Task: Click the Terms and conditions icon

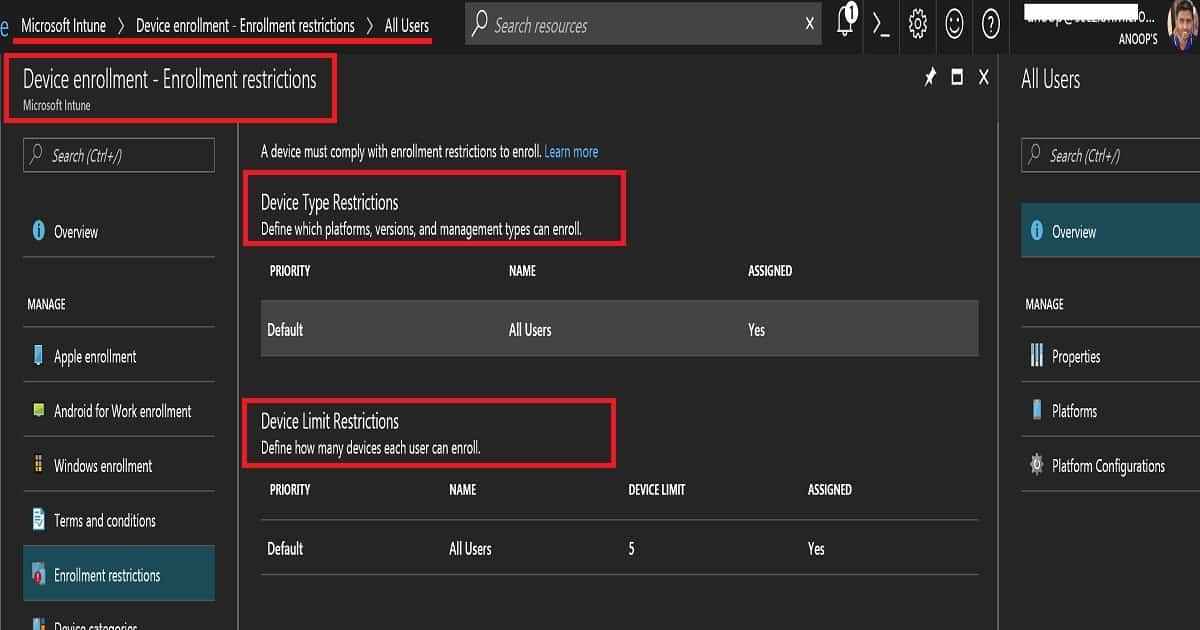Action: 38,520
